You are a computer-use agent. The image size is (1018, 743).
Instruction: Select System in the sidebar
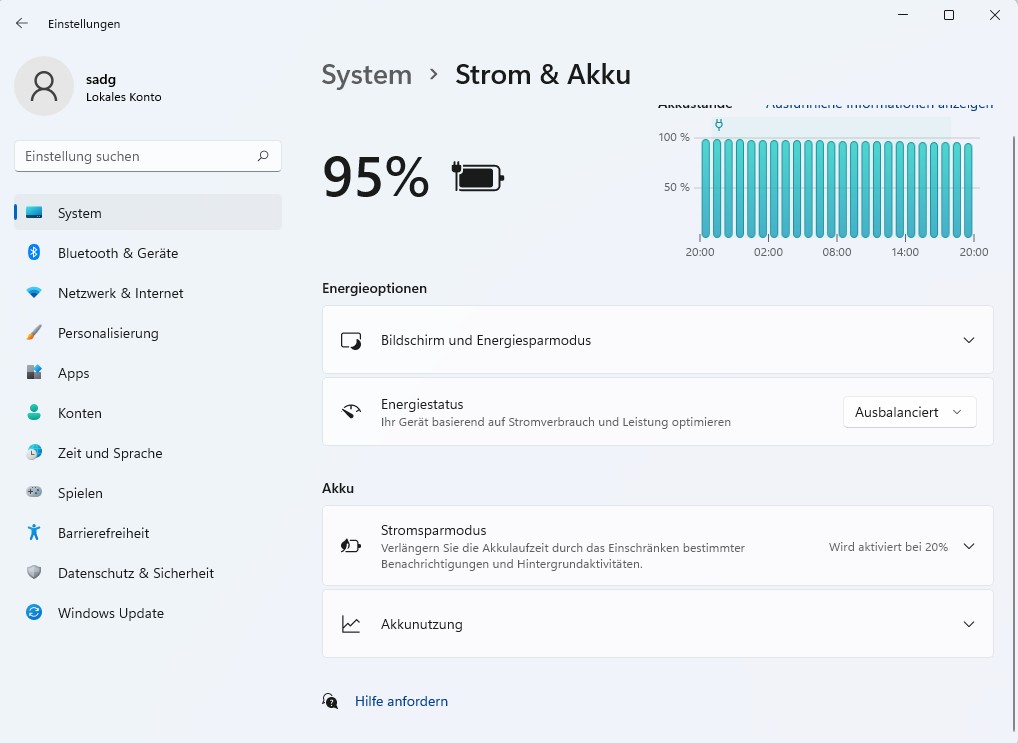click(80, 213)
